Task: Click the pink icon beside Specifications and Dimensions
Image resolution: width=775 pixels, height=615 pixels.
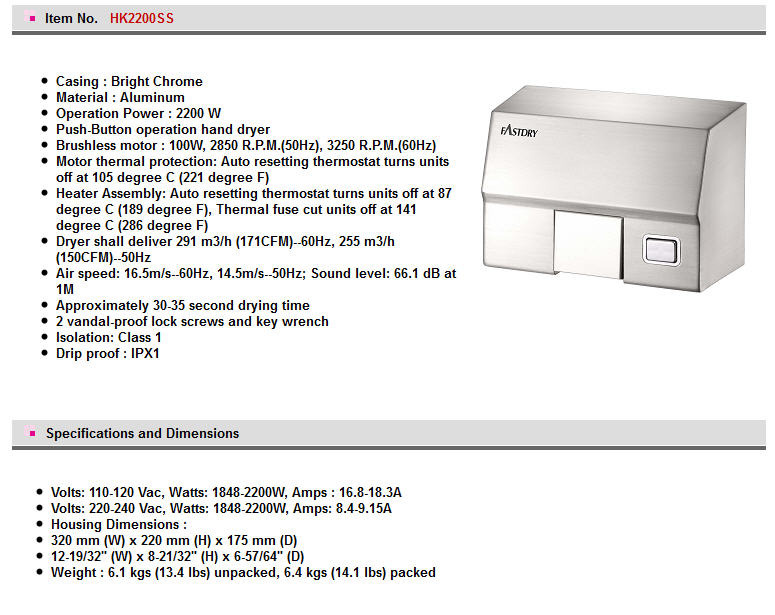Action: tap(32, 433)
